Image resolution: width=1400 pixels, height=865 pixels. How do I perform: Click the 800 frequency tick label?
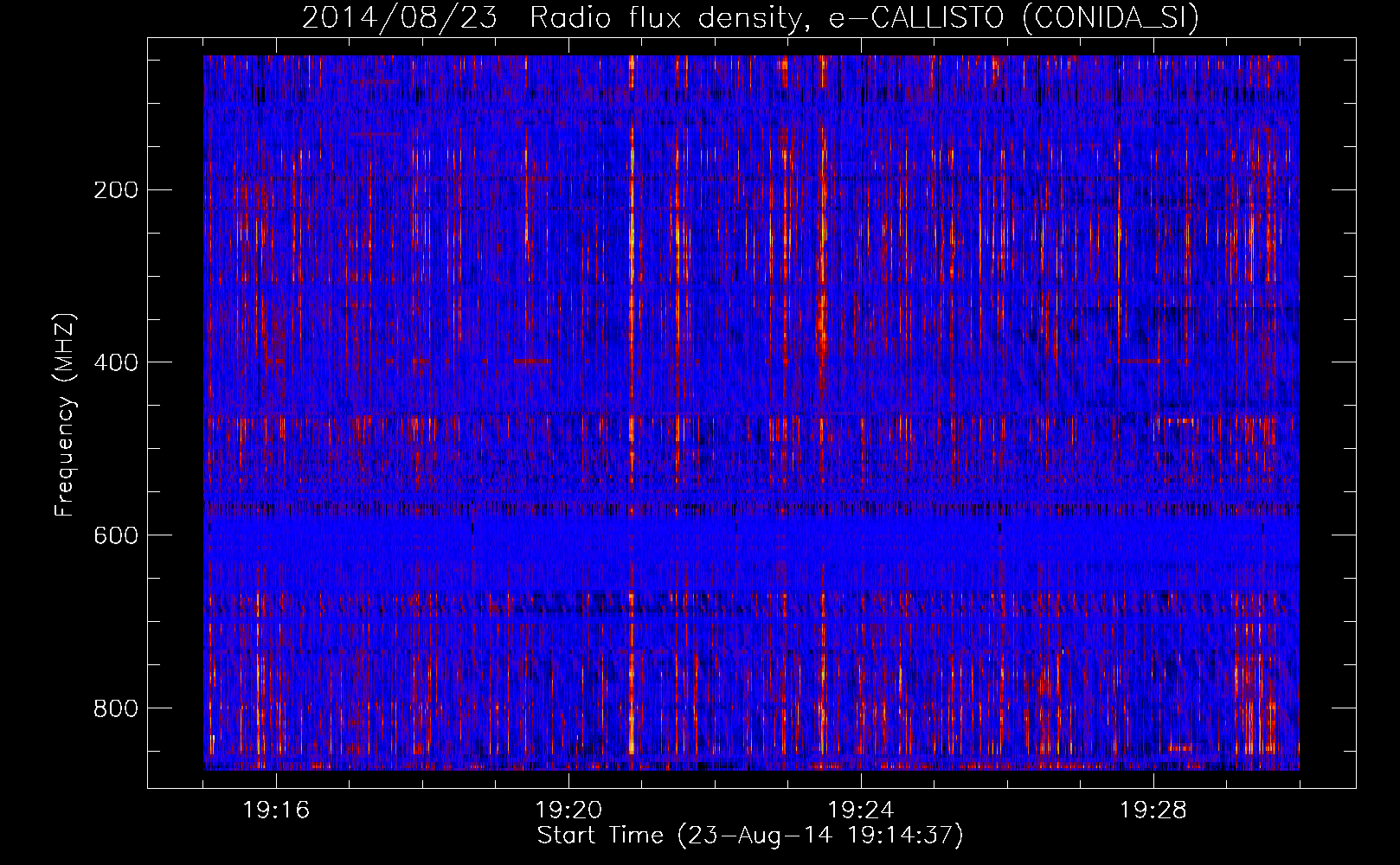(x=115, y=708)
